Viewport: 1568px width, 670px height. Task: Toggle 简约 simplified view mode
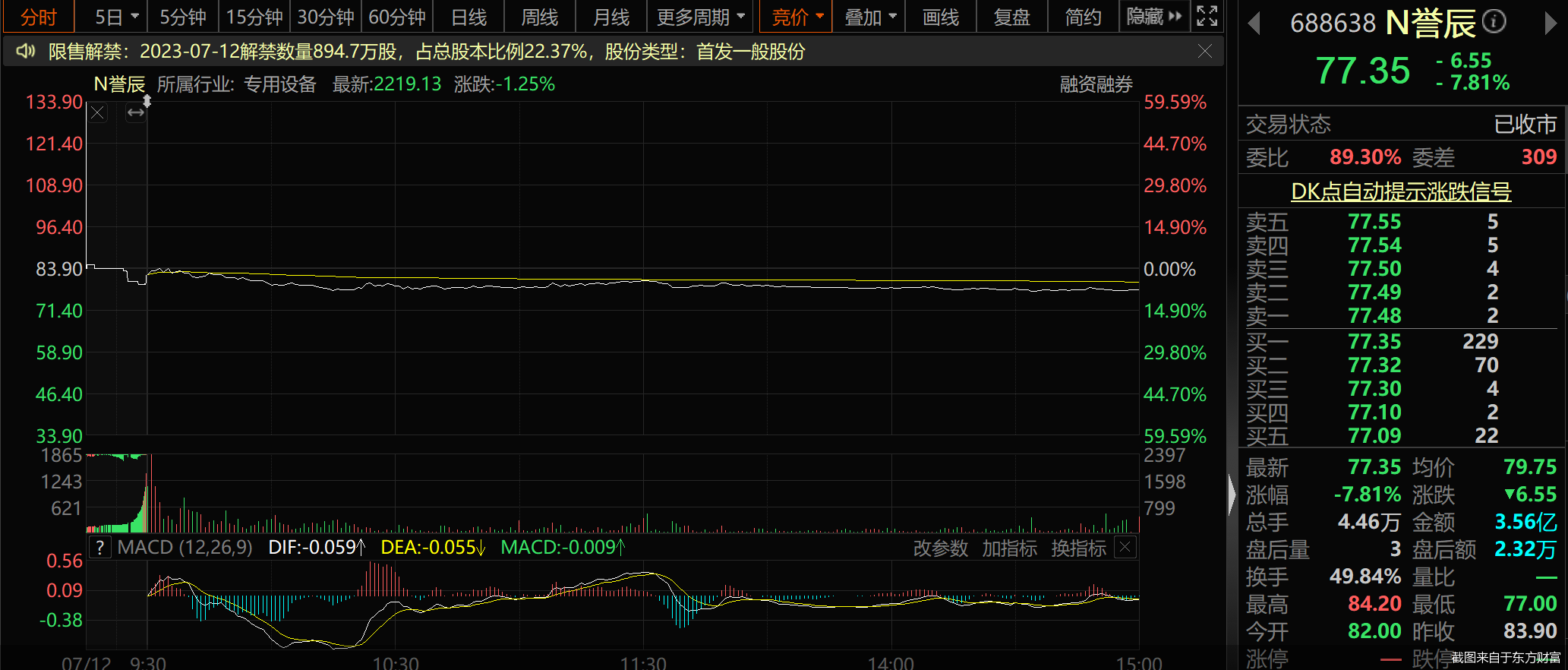(1082, 17)
